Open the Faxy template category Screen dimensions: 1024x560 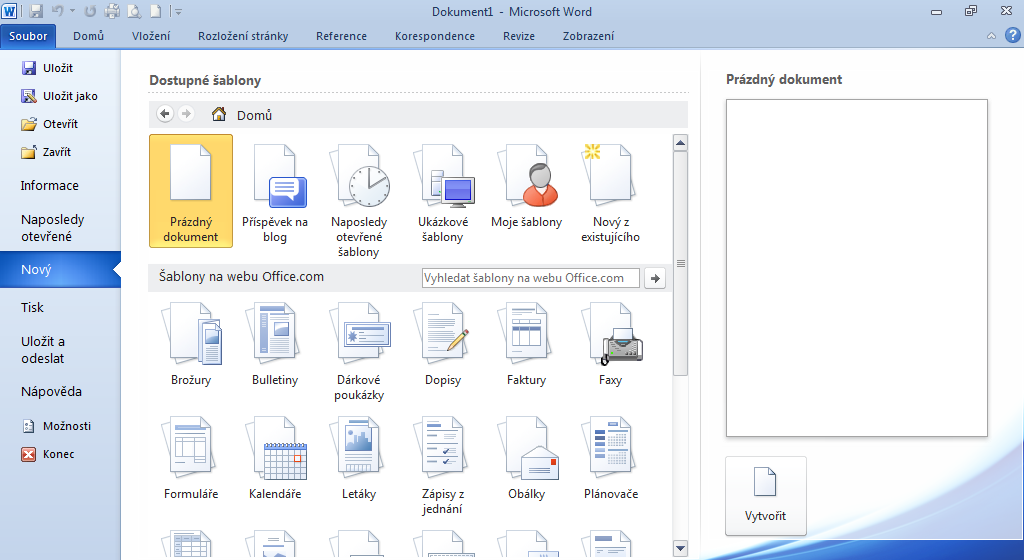610,344
